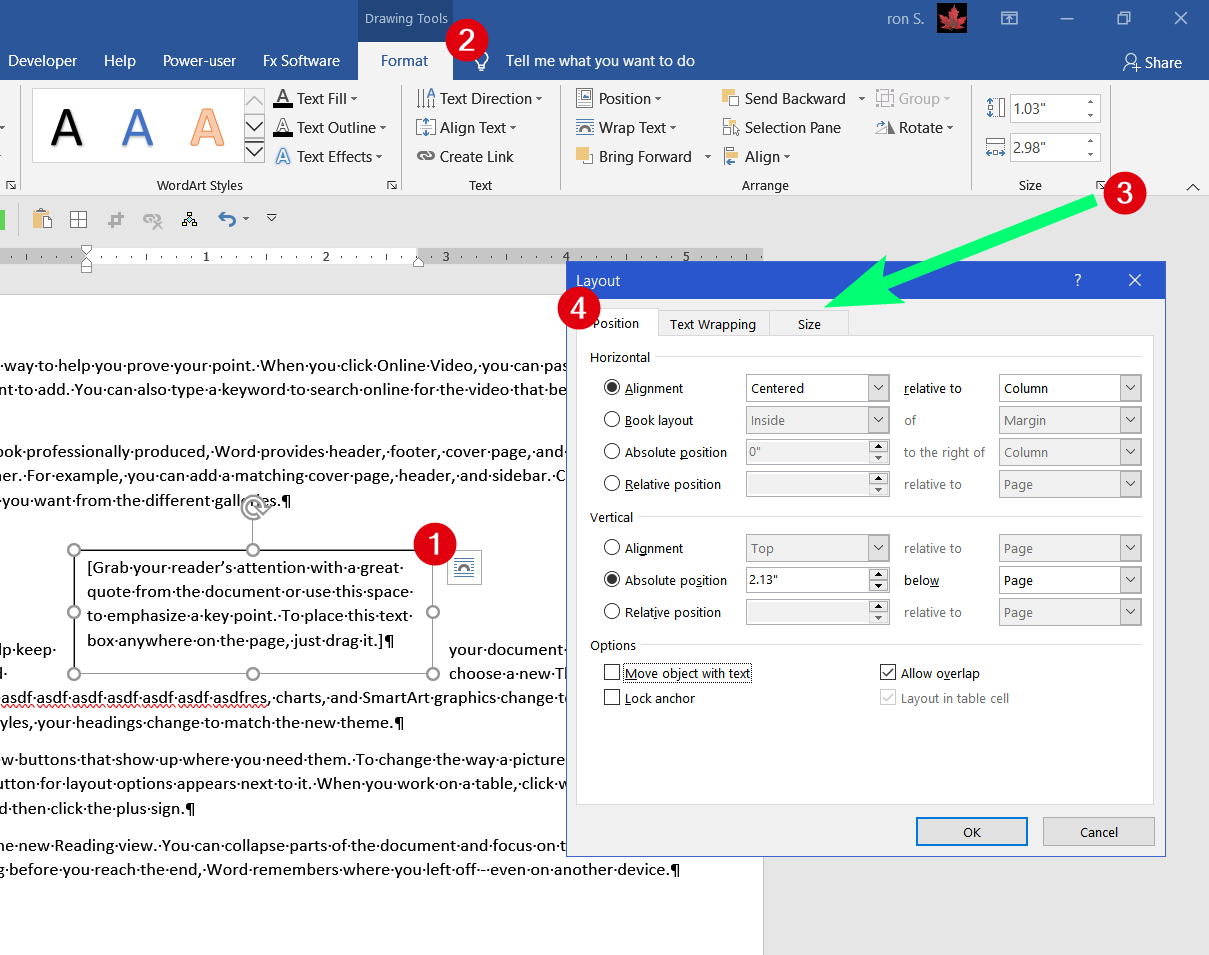Expand the WordArt styles gallery
Screen dimensions: 1209x955
[254, 151]
